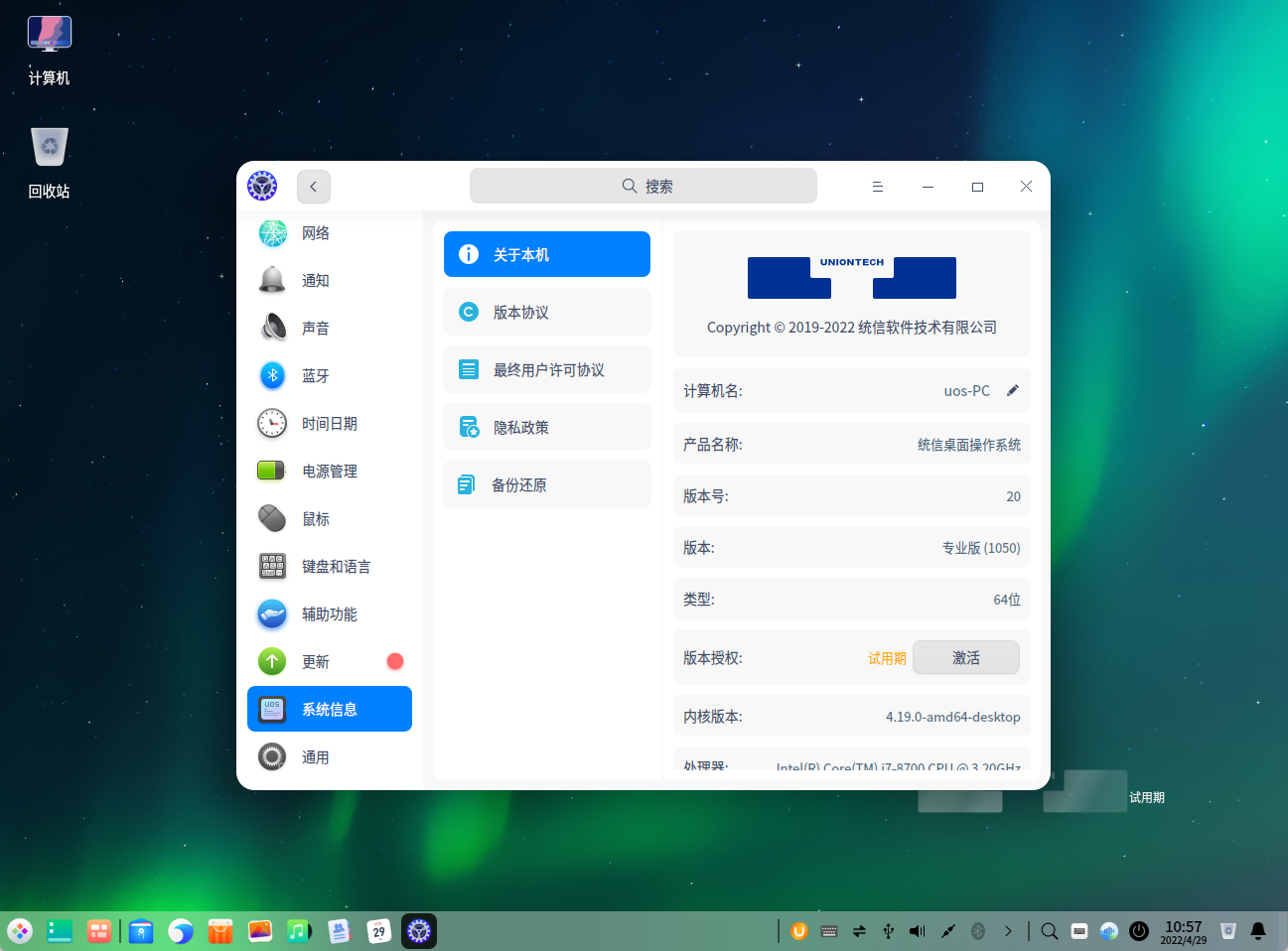This screenshot has width=1288, height=951.
Task: Click the pencil icon to edit computer name
Action: [1013, 390]
